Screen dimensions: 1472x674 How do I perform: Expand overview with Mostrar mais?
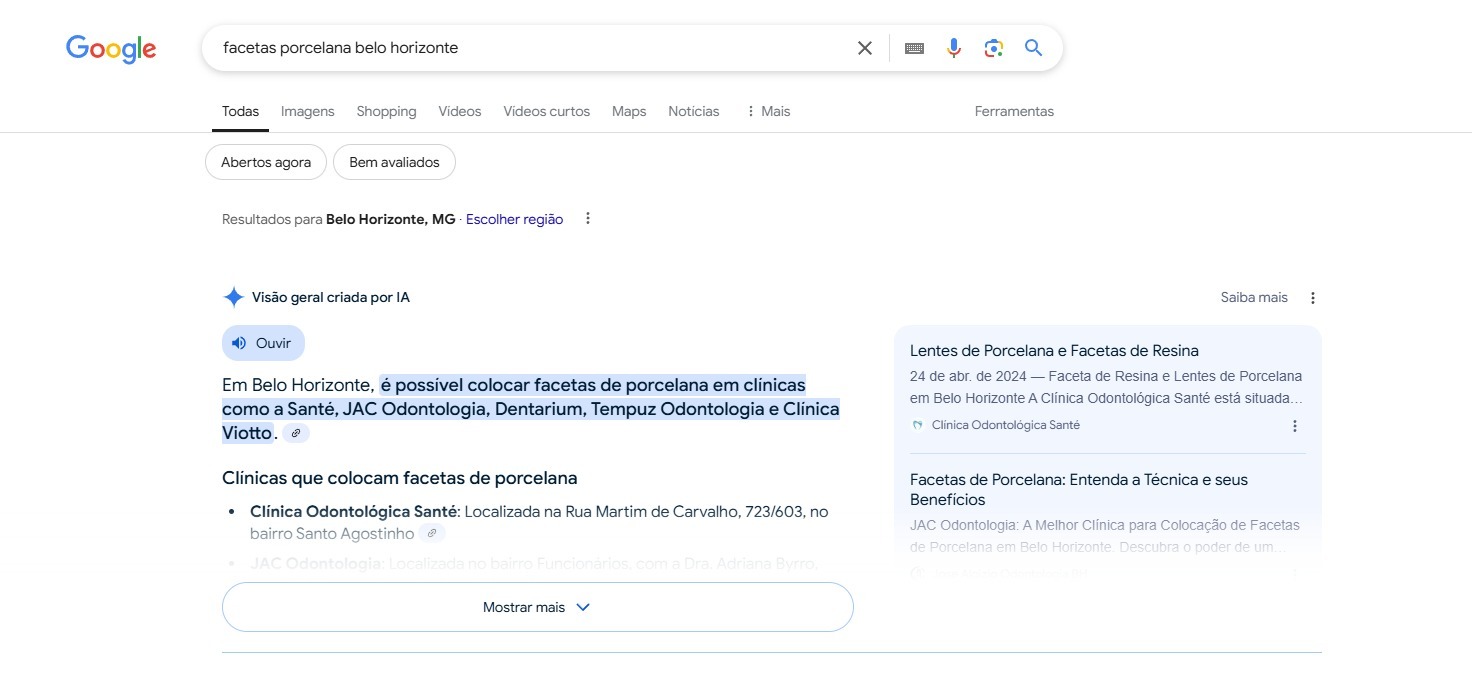tap(537, 607)
